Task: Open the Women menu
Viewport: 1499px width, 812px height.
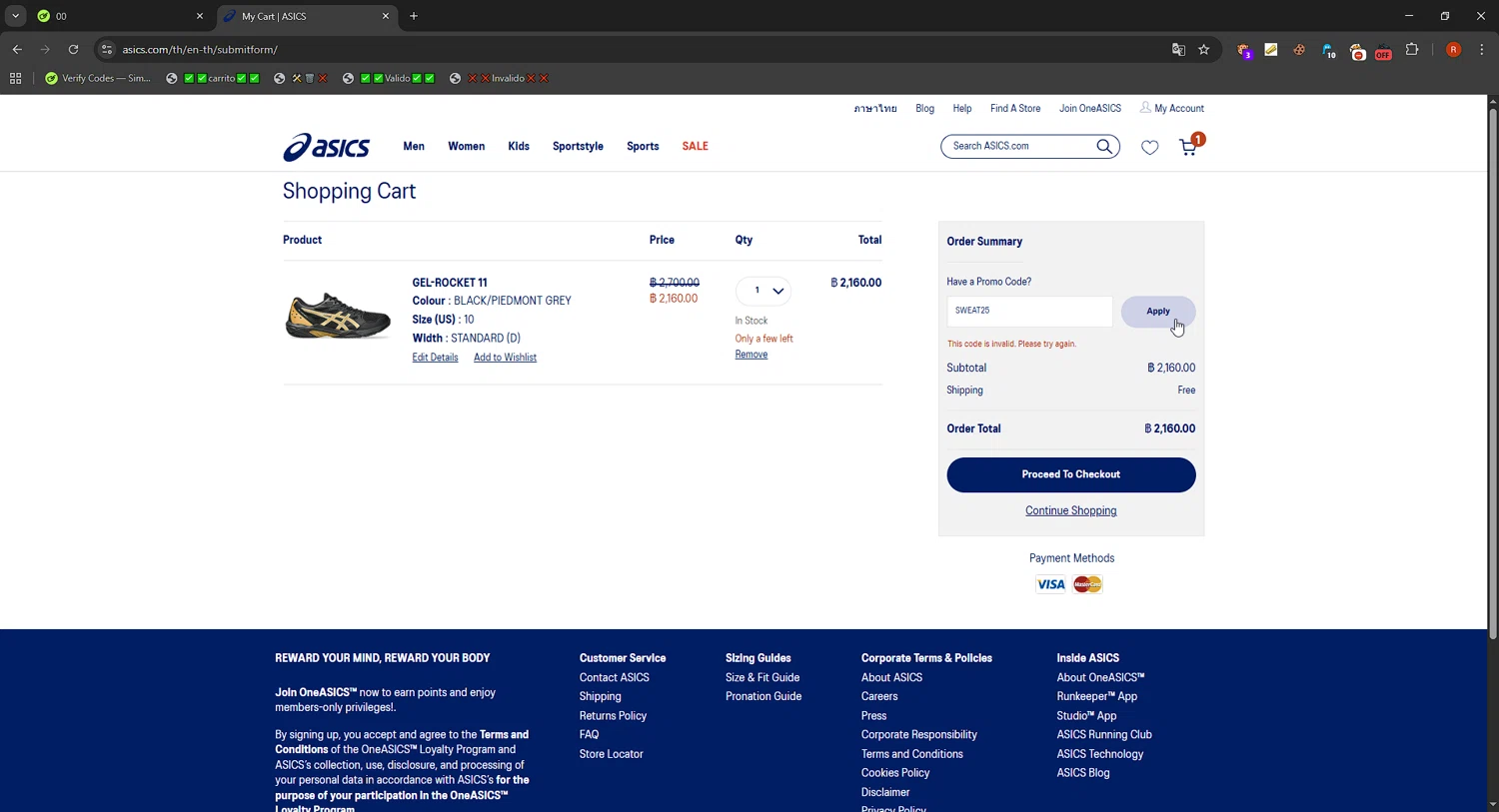Action: [x=466, y=147]
